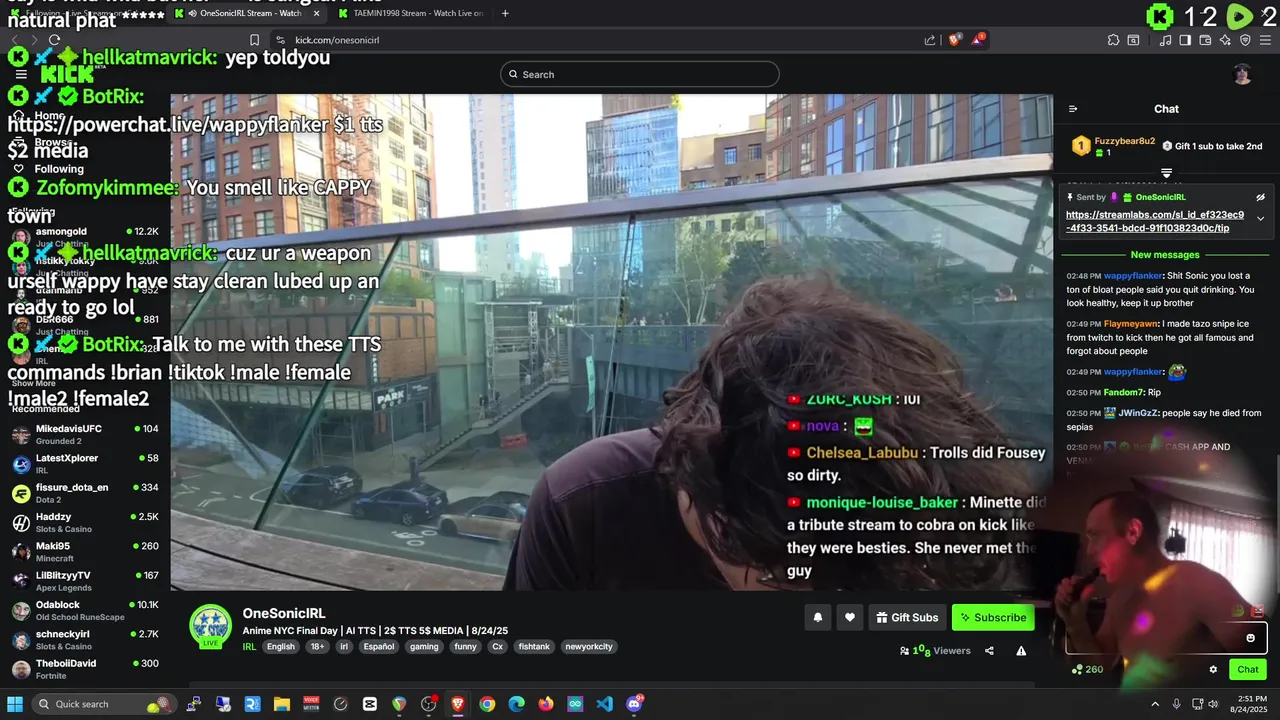1280x720 pixels.
Task: Open Visual Studio Code from taskbar
Action: 605,704
